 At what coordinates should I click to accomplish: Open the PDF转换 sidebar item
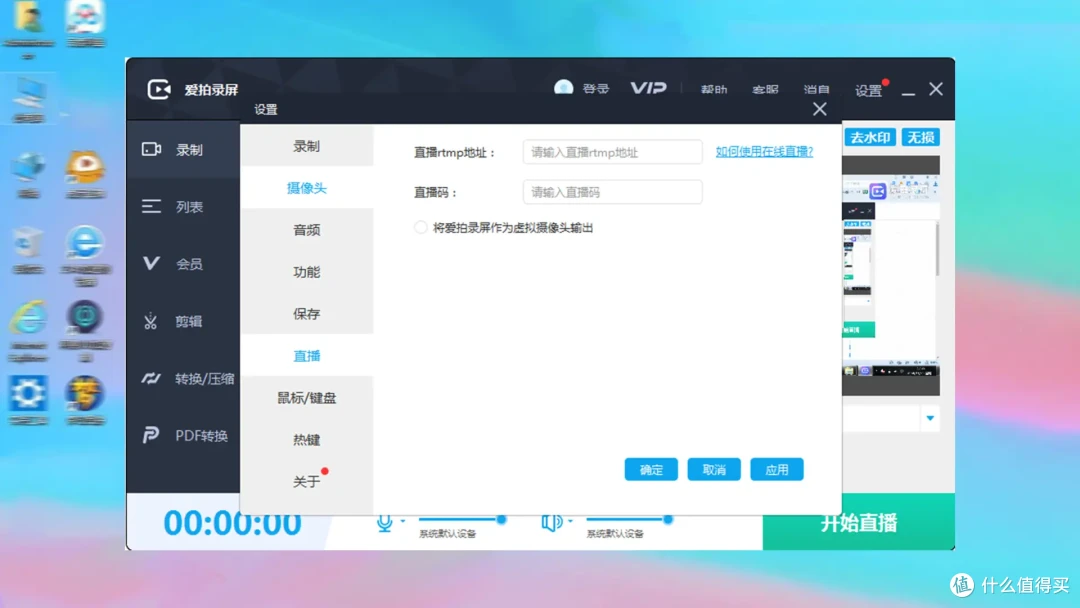click(x=183, y=435)
